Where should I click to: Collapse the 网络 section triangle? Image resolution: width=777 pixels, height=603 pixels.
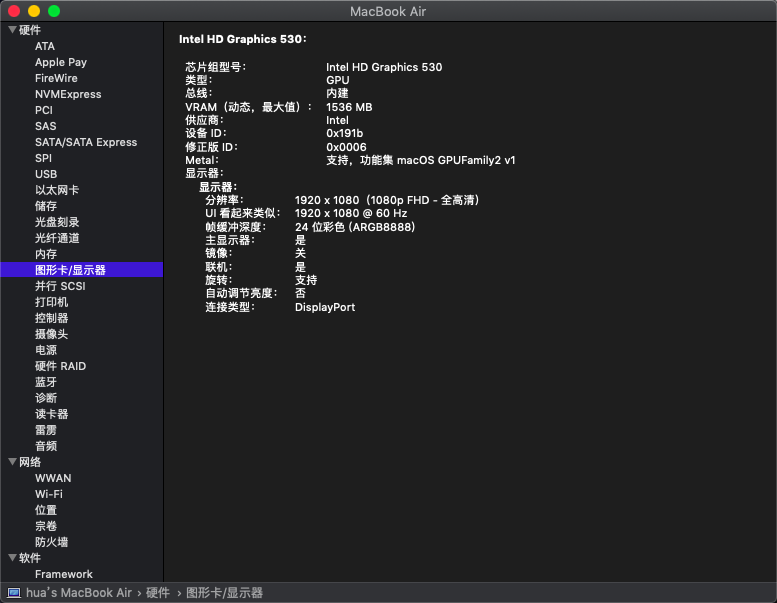coord(12,462)
